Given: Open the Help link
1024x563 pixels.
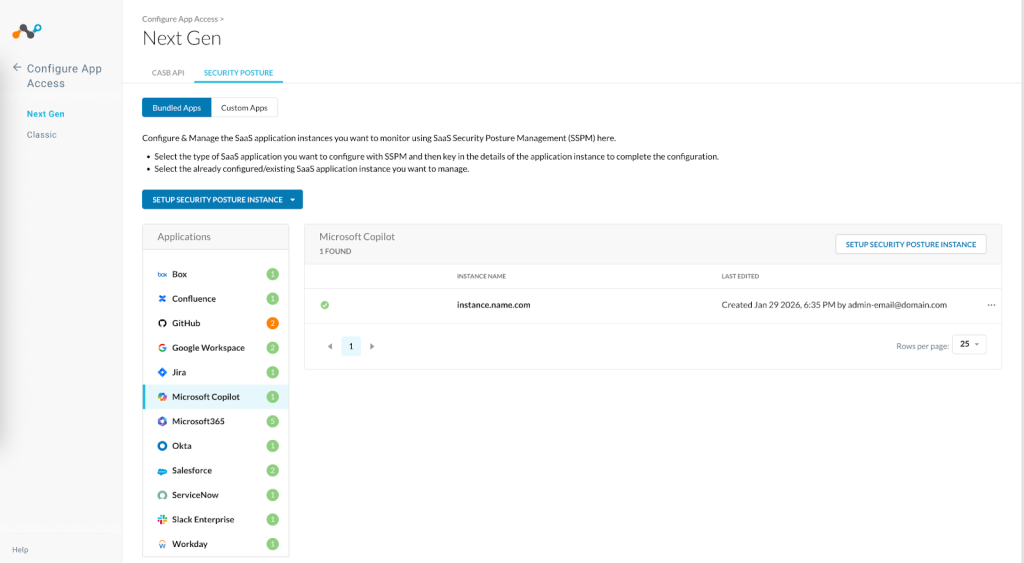Looking at the screenshot, I should coord(20,549).
